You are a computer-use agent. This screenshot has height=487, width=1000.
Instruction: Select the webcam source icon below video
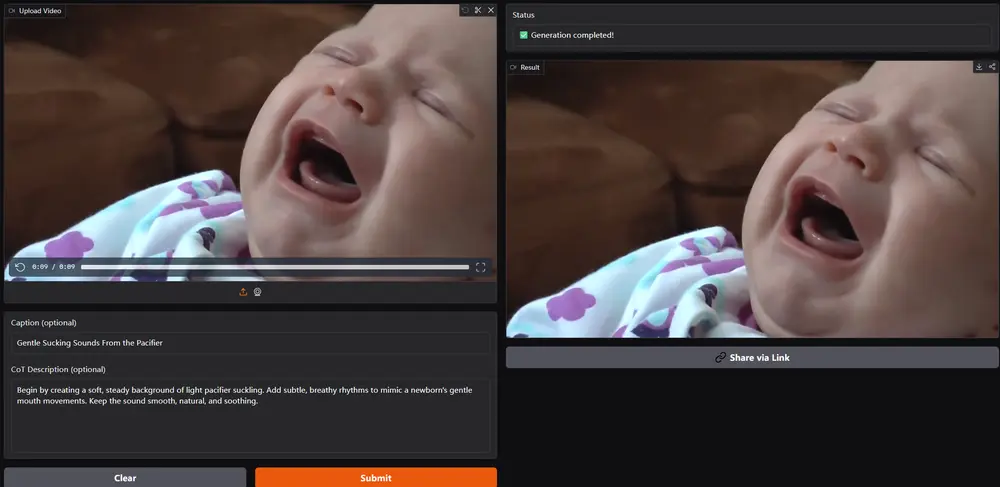257,292
